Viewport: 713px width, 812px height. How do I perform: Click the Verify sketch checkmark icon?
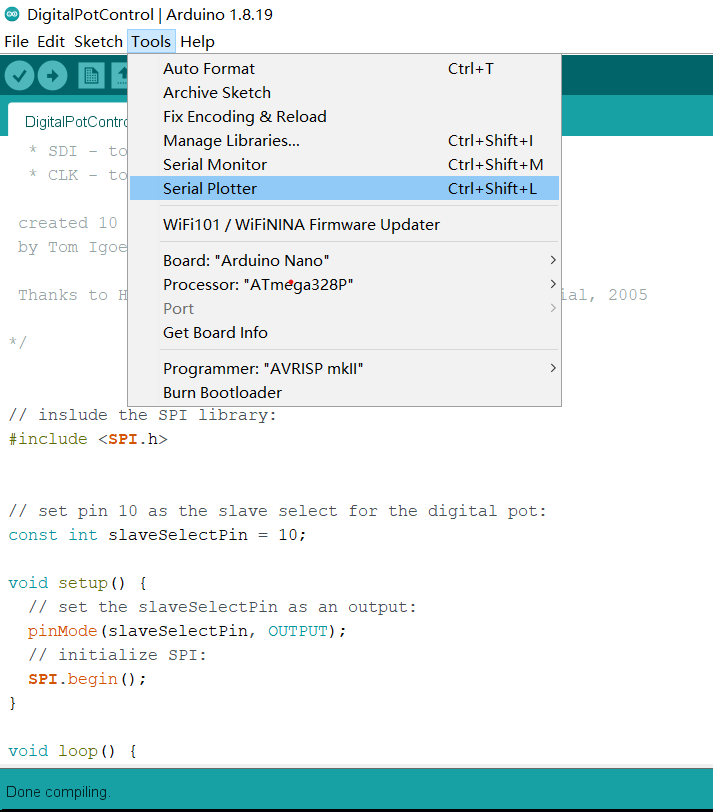pos(20,76)
